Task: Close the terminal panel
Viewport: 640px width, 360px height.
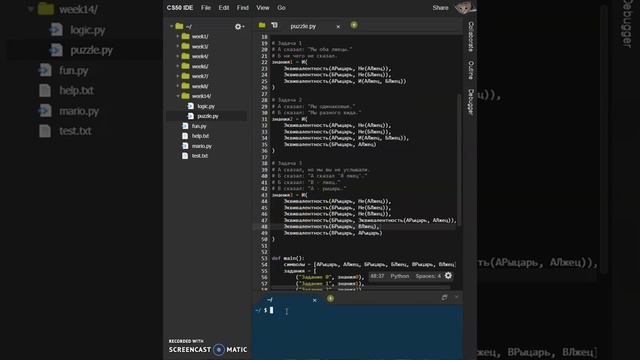Action: (x=456, y=298)
